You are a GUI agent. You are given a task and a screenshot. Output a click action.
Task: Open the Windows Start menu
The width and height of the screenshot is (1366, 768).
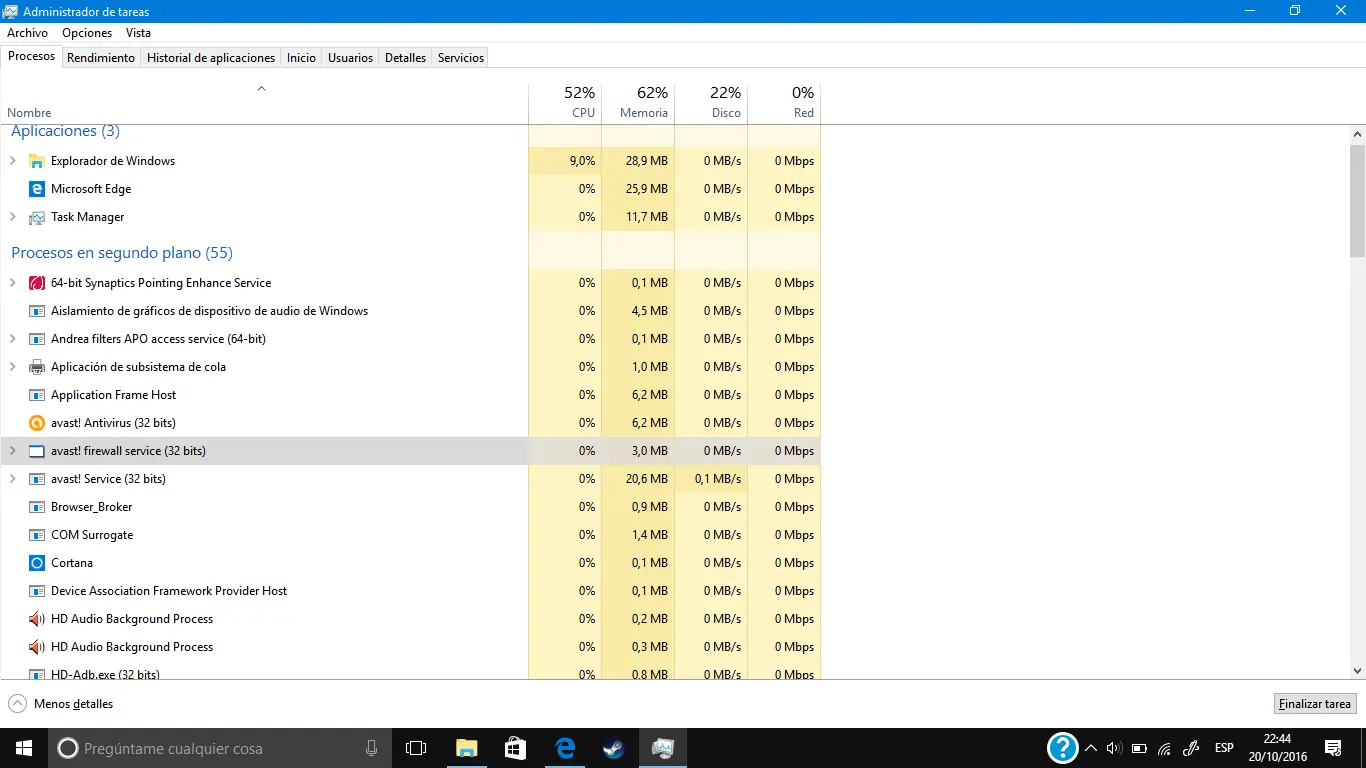[24, 748]
